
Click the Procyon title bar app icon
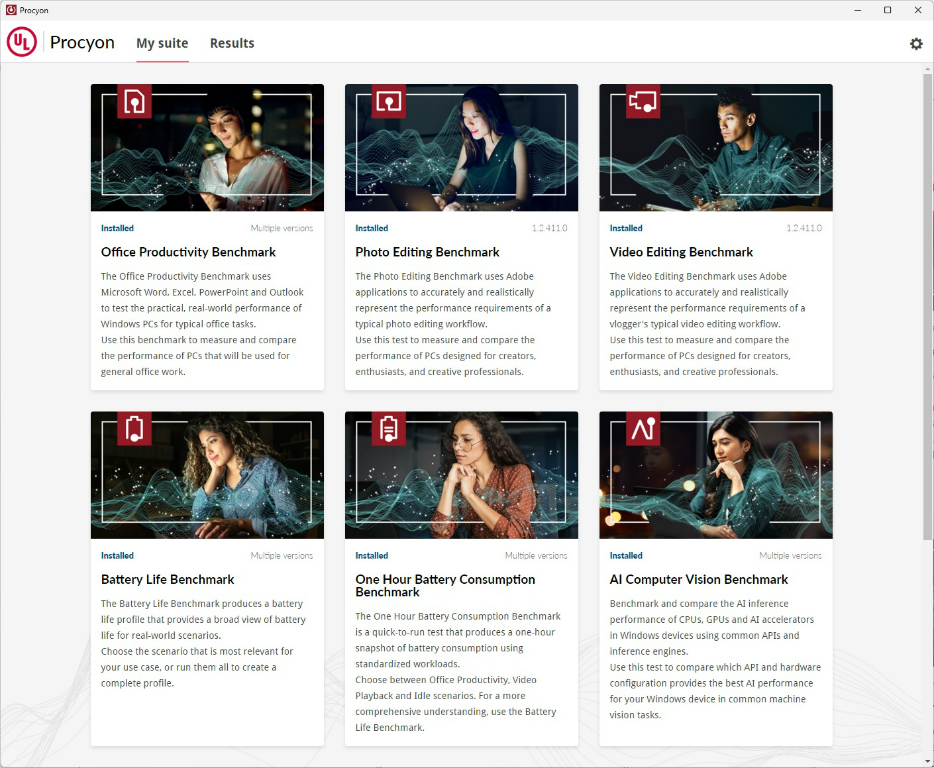coord(11,10)
